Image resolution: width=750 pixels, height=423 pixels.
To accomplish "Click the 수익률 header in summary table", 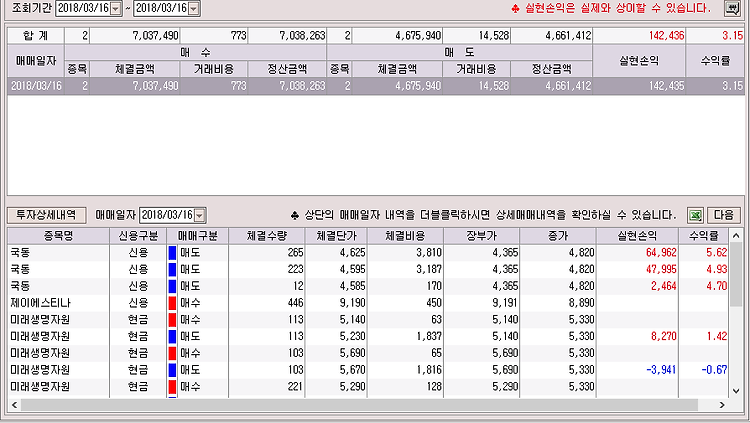I will tap(715, 61).
